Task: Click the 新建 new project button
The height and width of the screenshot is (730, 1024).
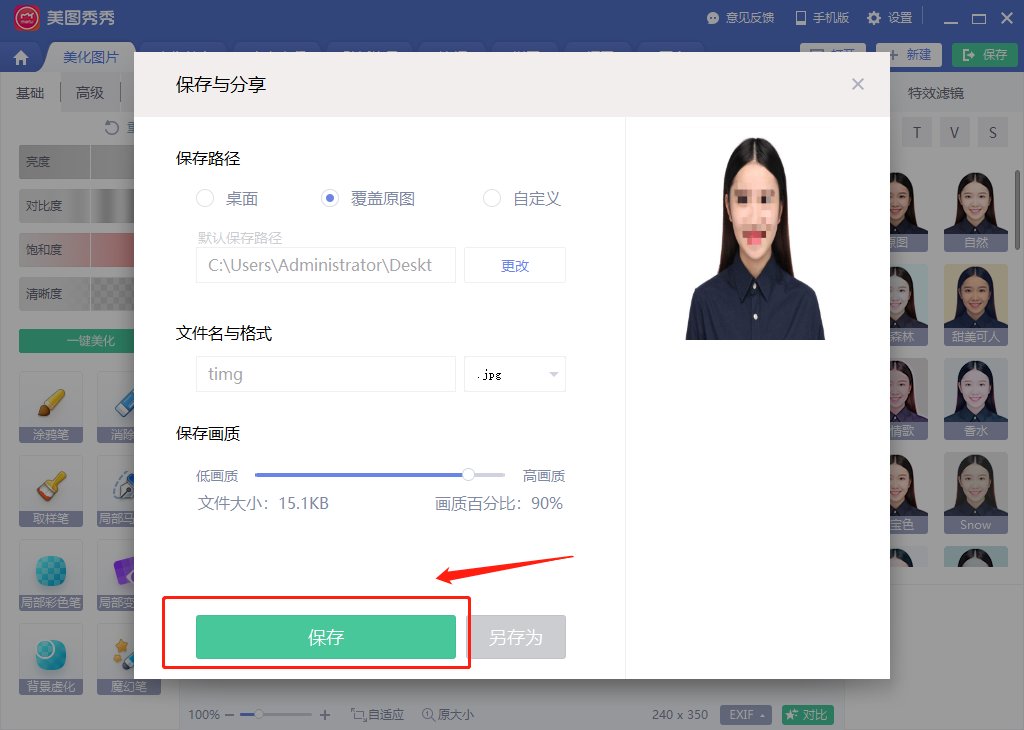Action: (x=908, y=55)
